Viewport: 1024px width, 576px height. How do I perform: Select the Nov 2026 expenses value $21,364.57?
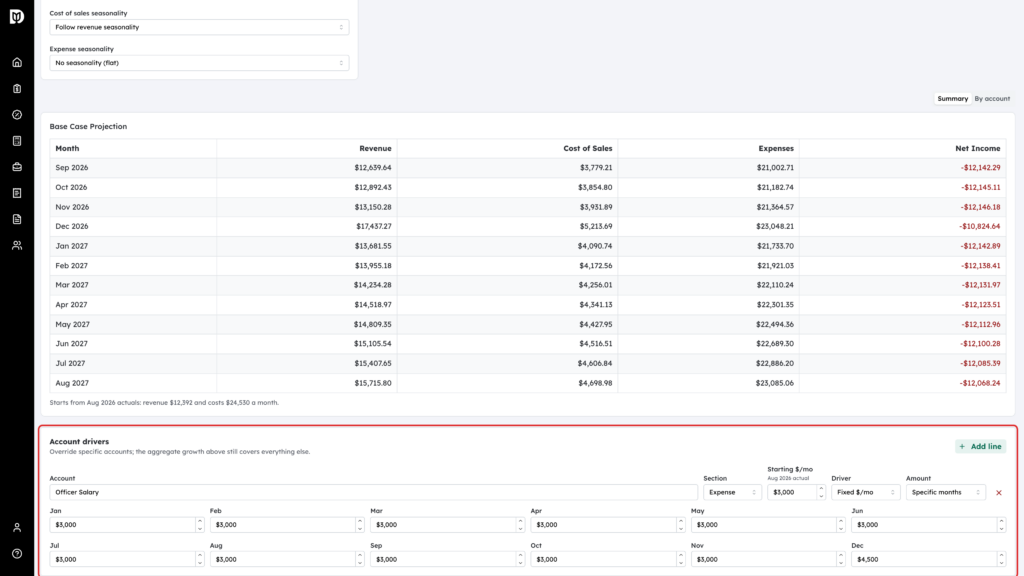tap(775, 207)
